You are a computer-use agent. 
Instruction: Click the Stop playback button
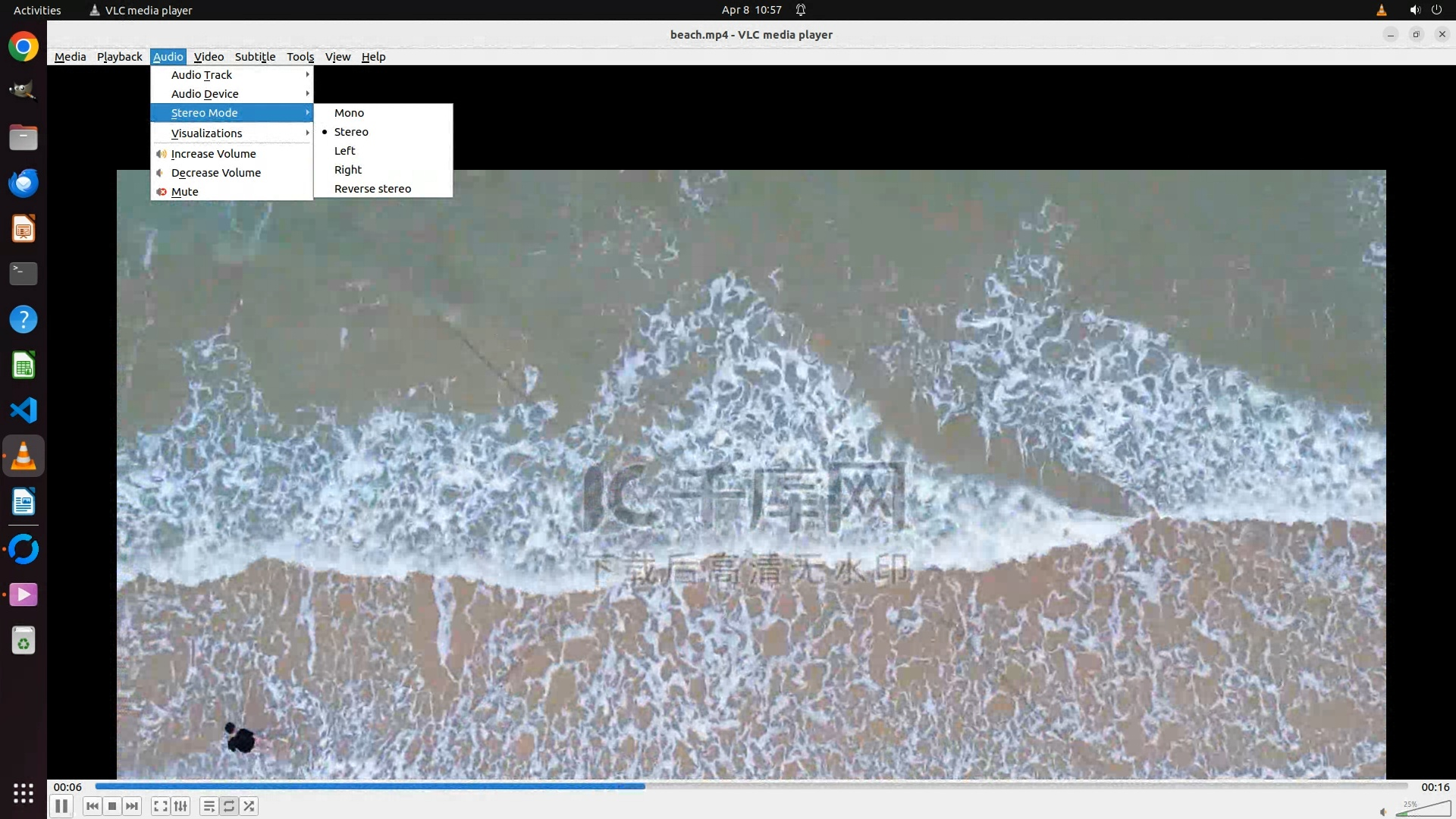[112, 806]
